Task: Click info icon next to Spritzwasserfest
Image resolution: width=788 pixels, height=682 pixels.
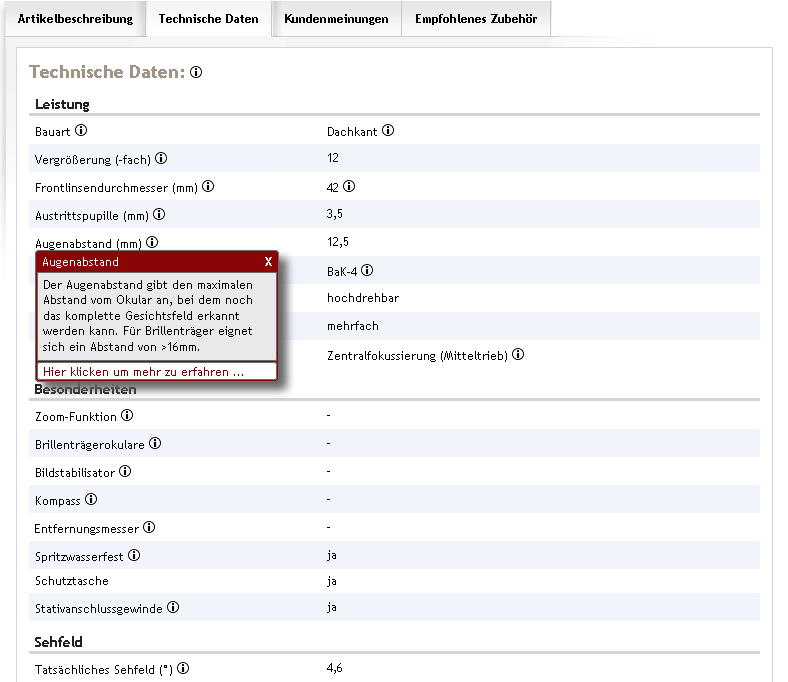Action: (134, 555)
